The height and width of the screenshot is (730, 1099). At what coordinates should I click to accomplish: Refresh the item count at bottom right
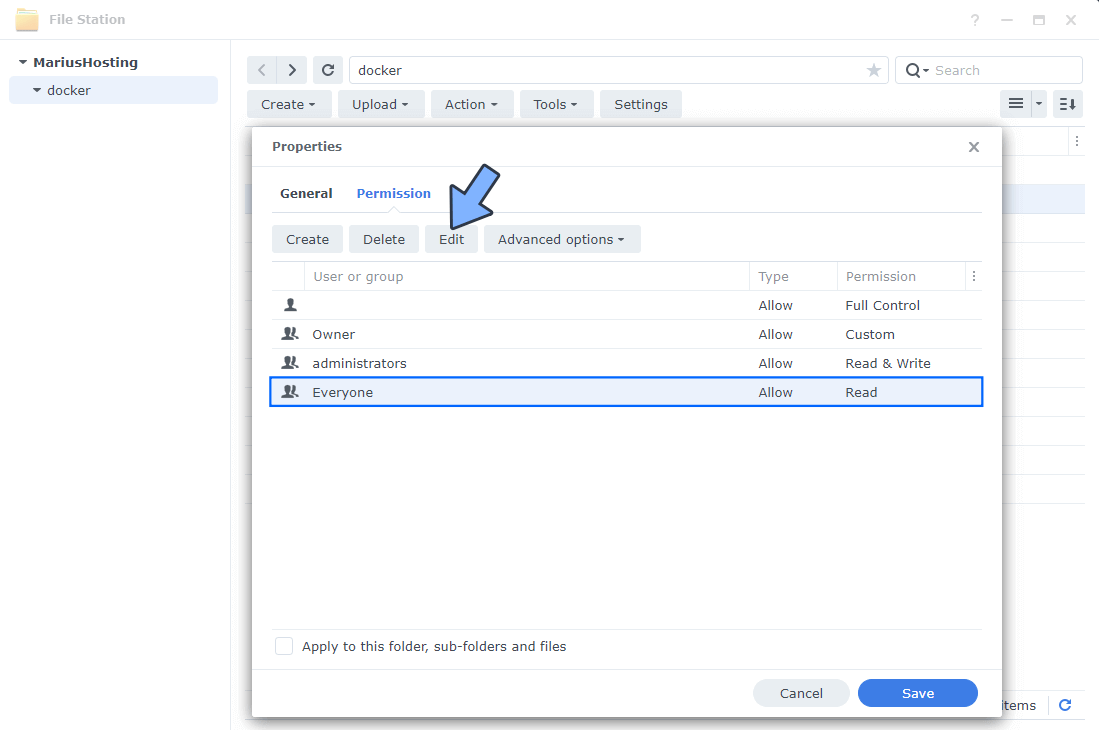click(x=1065, y=705)
